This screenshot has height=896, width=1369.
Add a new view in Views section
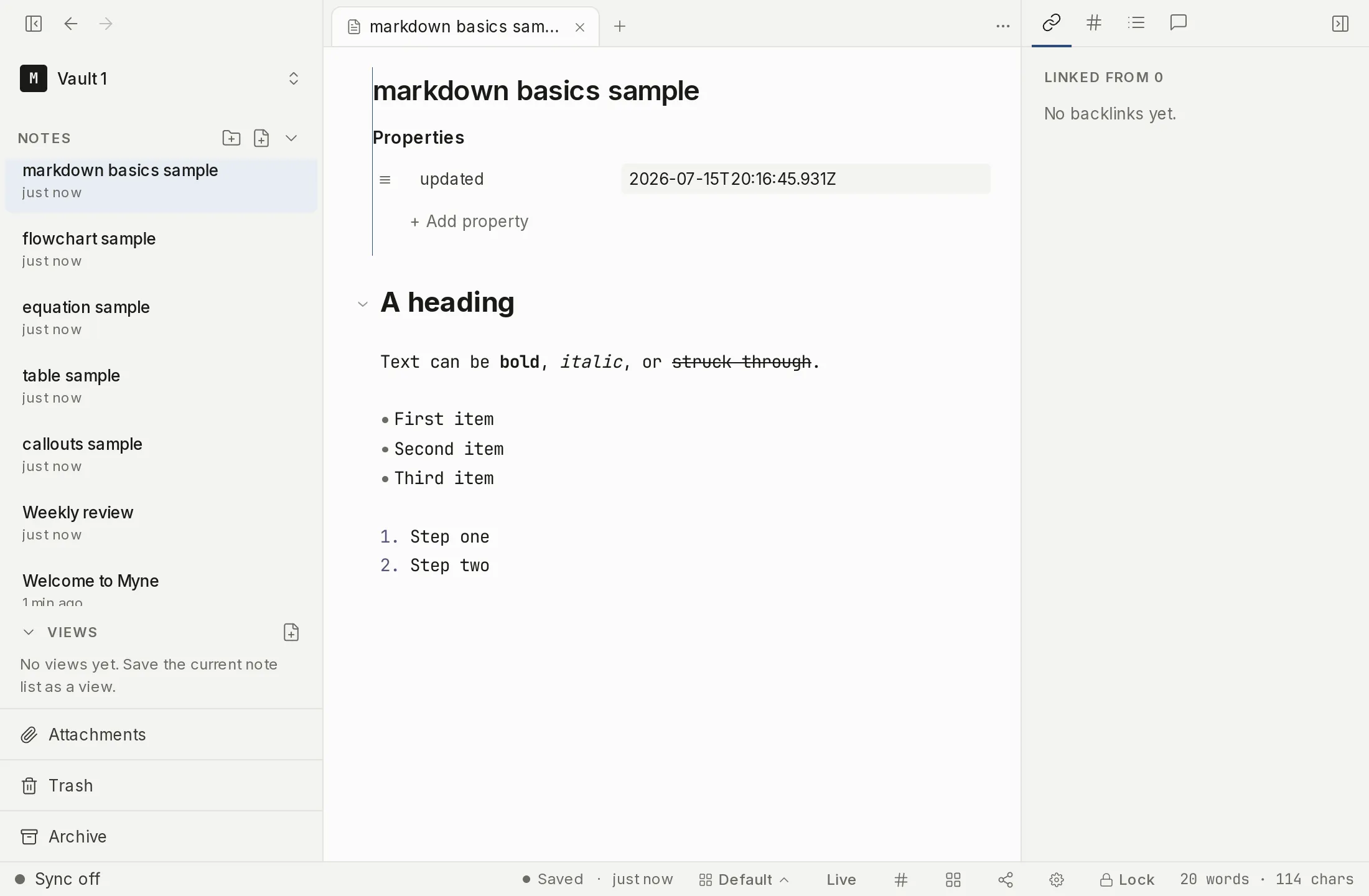point(291,632)
